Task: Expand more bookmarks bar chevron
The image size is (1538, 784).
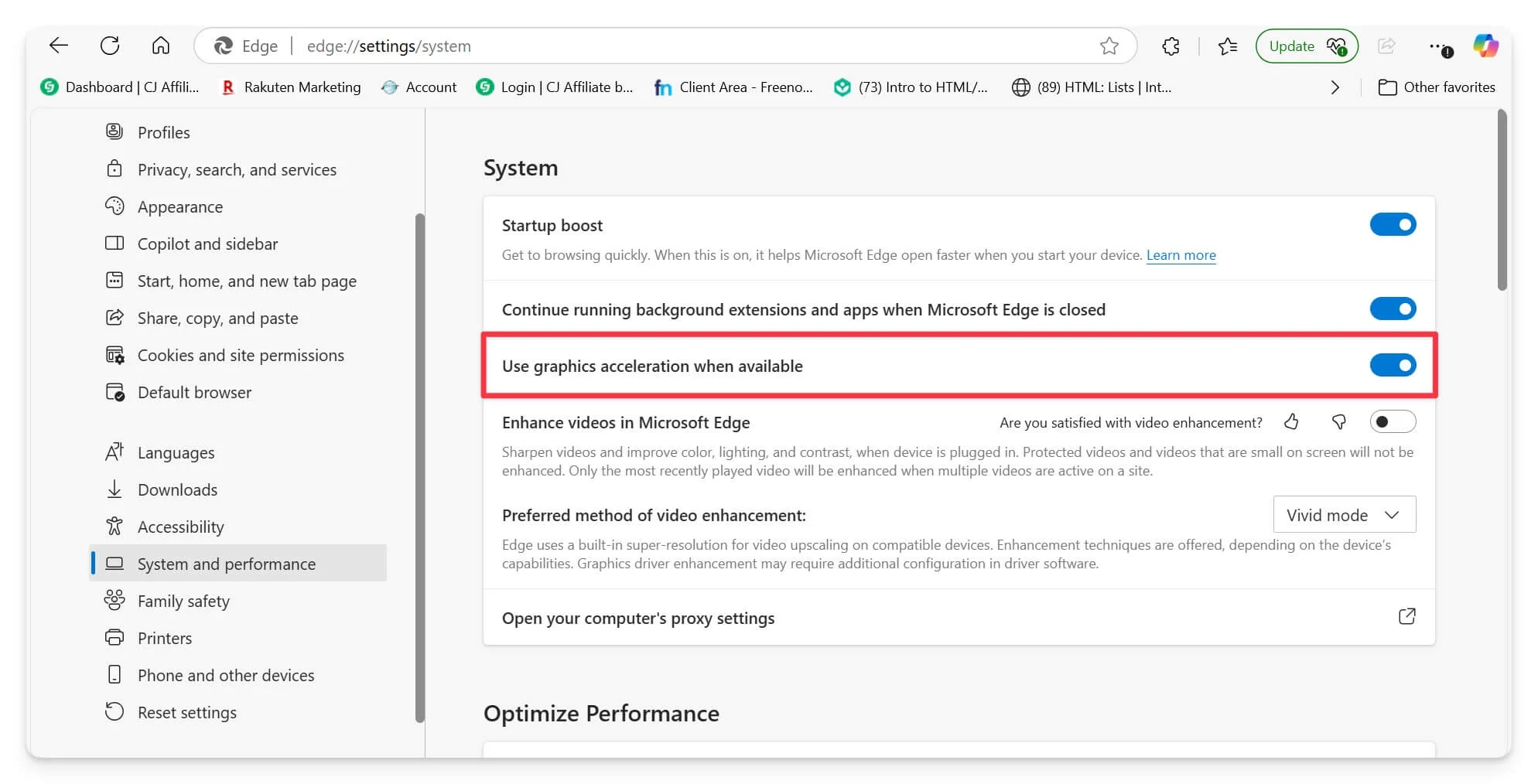Action: click(x=1335, y=87)
